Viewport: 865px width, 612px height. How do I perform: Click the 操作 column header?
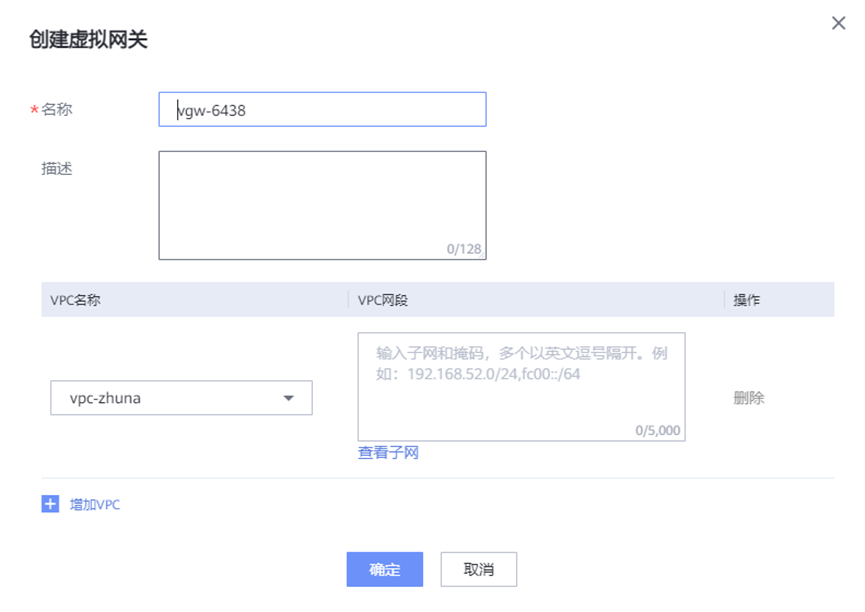tap(747, 300)
